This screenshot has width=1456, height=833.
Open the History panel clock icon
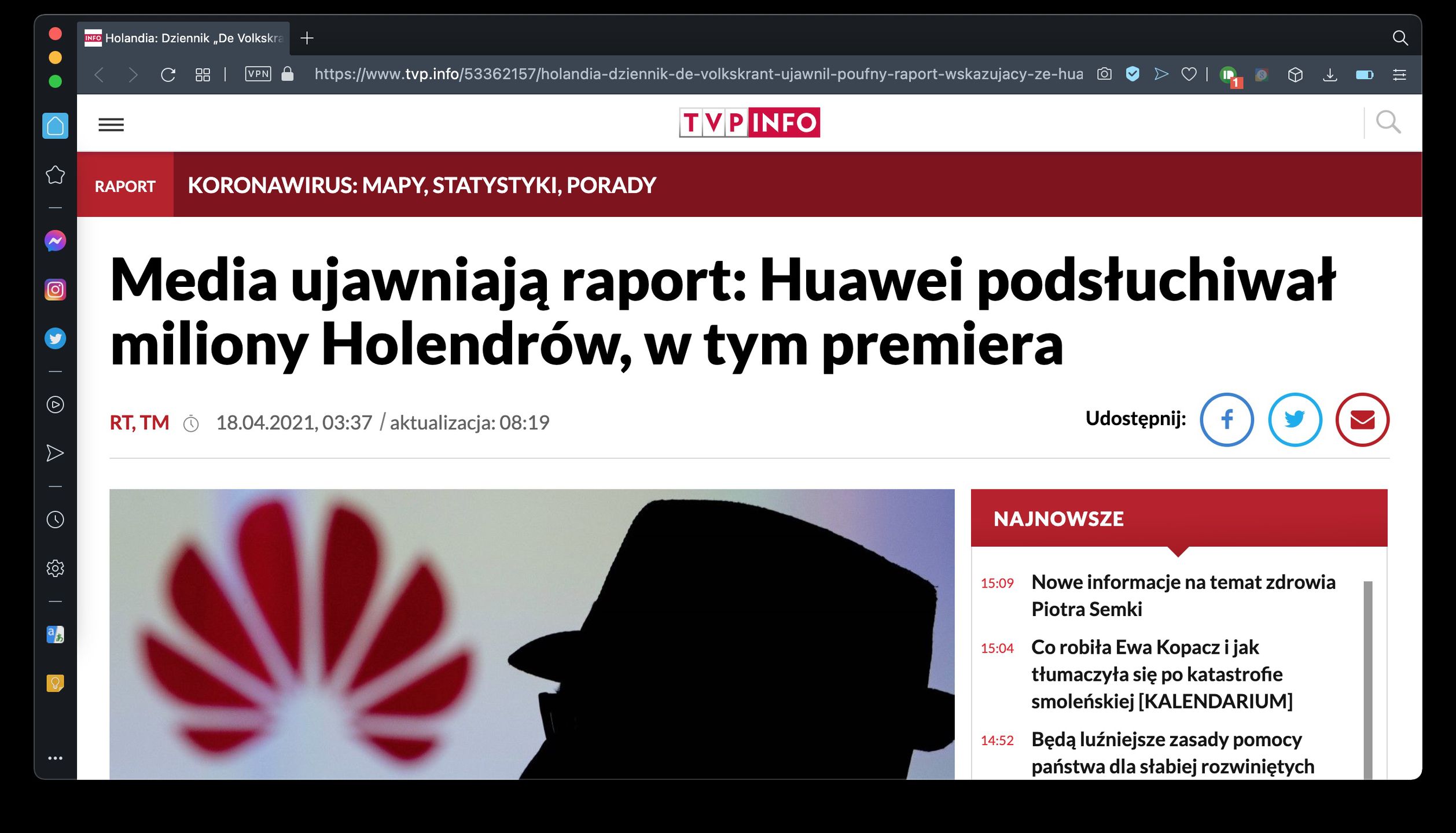click(x=56, y=519)
